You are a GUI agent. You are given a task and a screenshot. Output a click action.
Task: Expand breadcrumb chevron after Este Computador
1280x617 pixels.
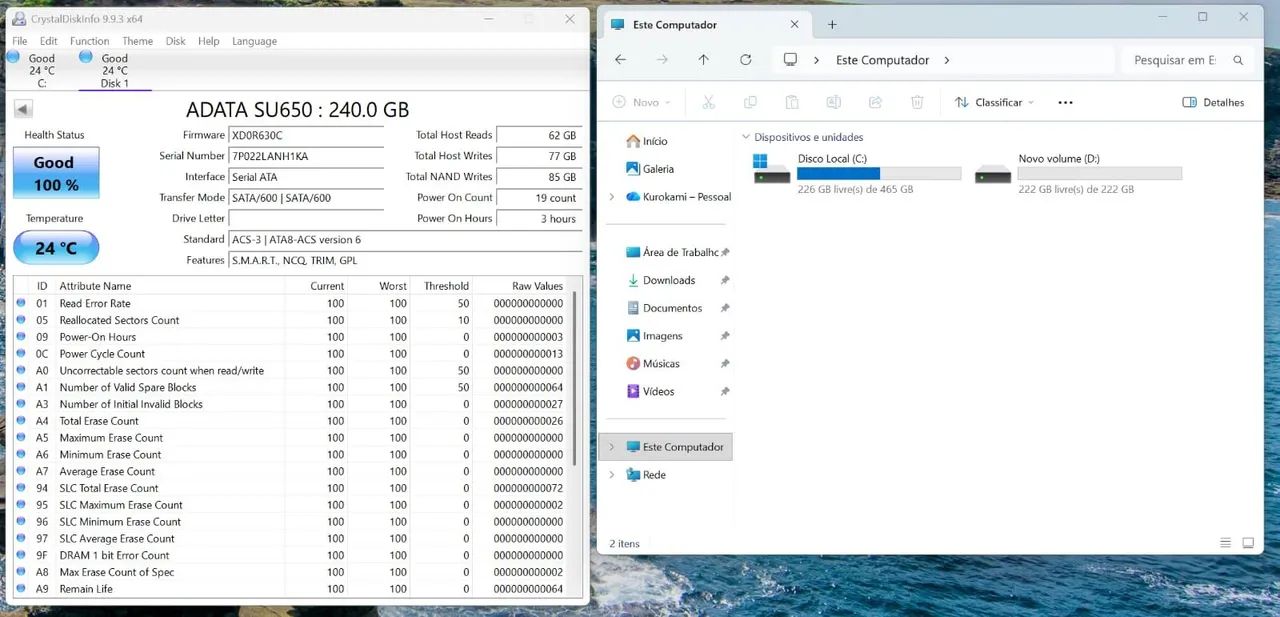pos(947,60)
